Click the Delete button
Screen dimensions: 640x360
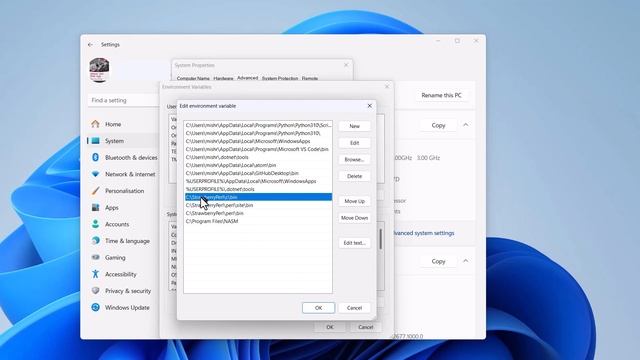click(x=354, y=176)
